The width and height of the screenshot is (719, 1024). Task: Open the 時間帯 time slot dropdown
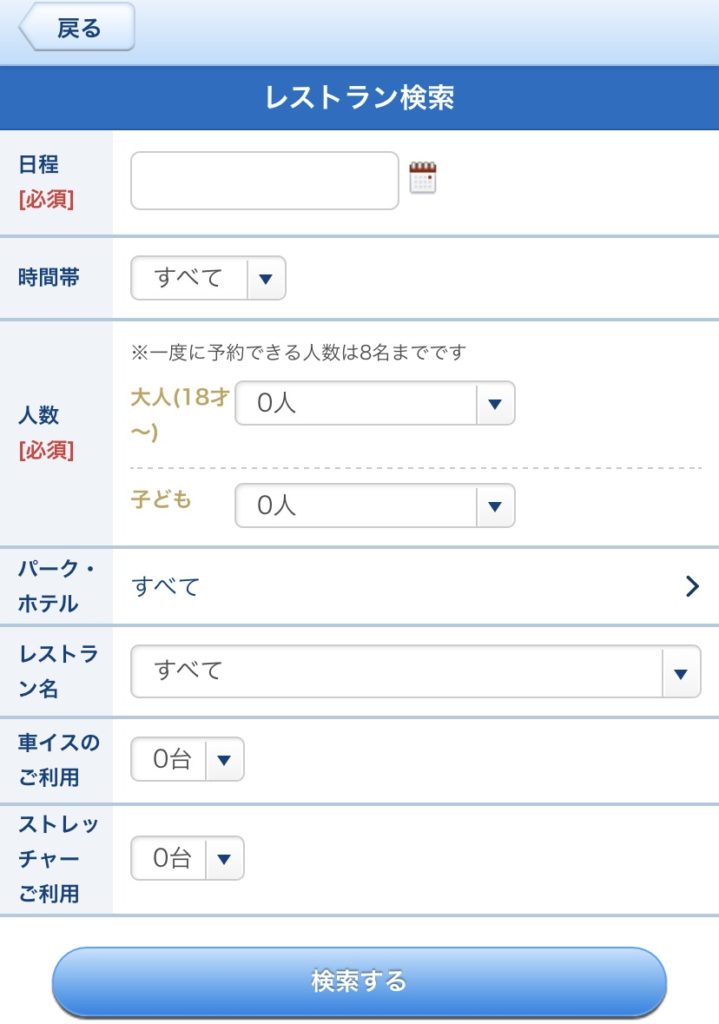click(x=208, y=278)
